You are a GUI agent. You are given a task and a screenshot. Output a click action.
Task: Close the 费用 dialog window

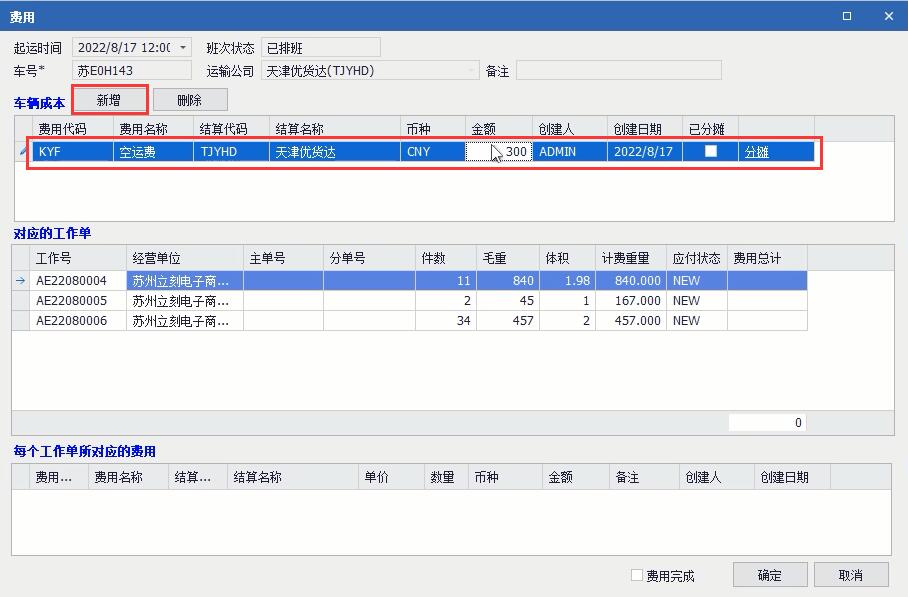[x=889, y=16]
